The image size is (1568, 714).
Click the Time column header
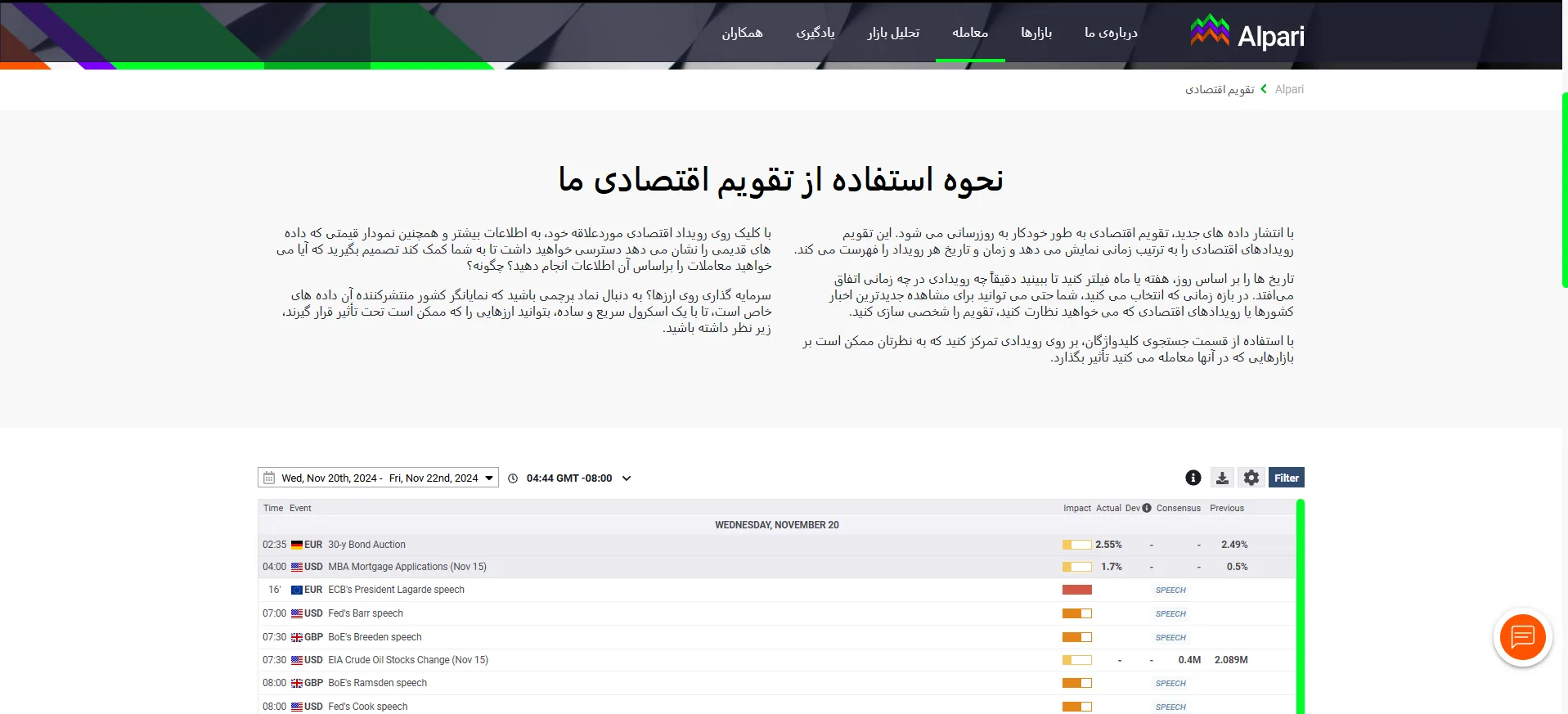[273, 508]
